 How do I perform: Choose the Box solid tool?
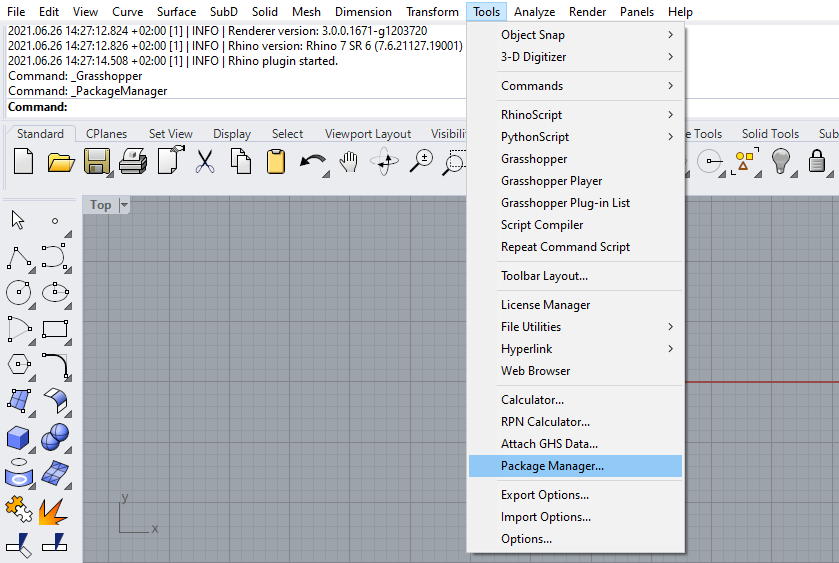pos(18,437)
